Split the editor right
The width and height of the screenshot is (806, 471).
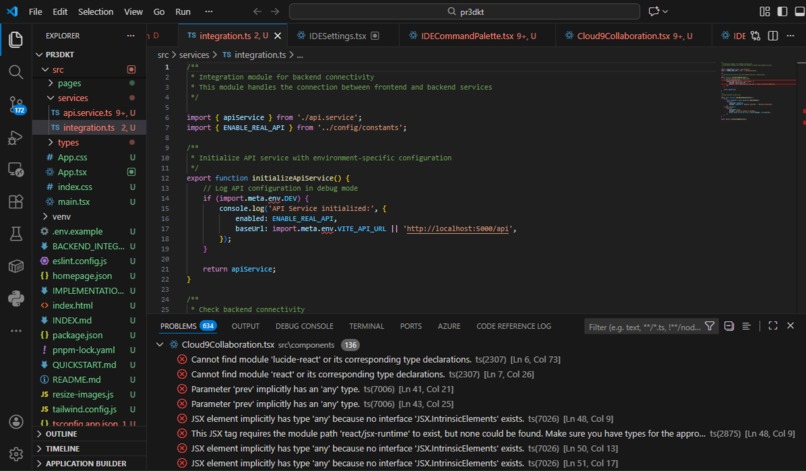click(x=773, y=35)
